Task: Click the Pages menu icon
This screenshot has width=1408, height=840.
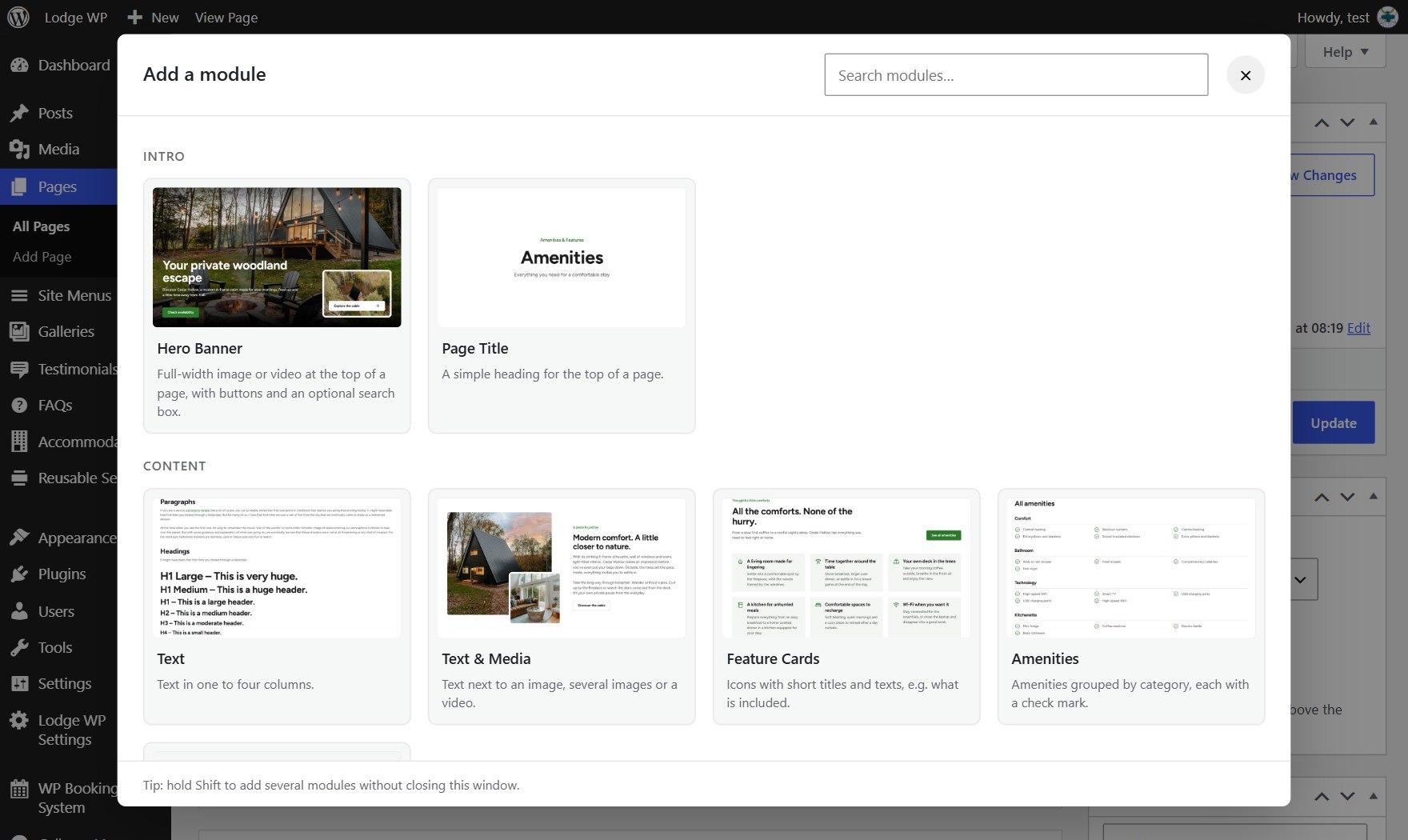Action: [x=19, y=187]
